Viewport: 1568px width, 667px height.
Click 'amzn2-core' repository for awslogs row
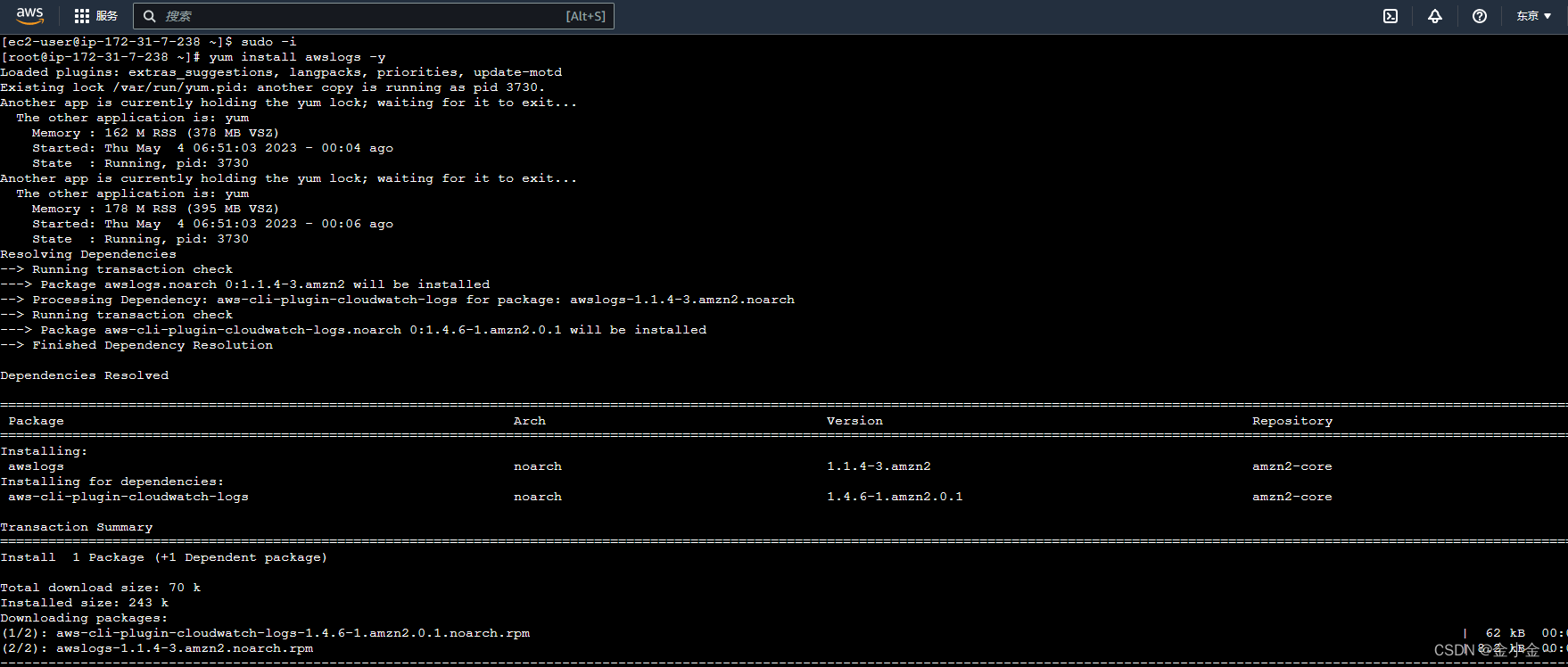pos(1292,466)
